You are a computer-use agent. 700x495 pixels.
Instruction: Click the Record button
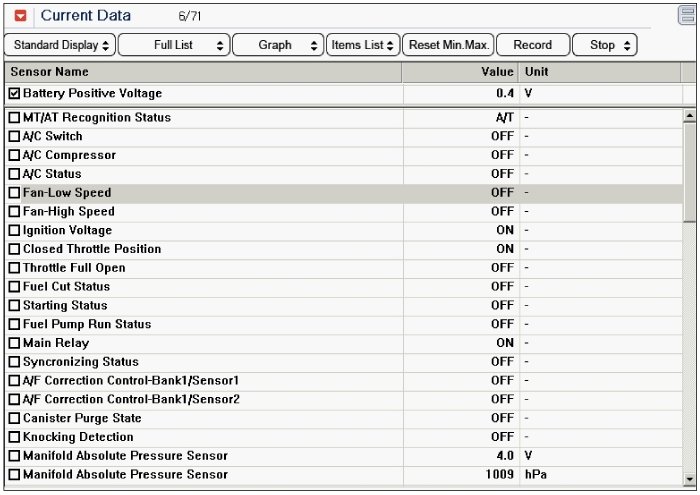(x=533, y=45)
